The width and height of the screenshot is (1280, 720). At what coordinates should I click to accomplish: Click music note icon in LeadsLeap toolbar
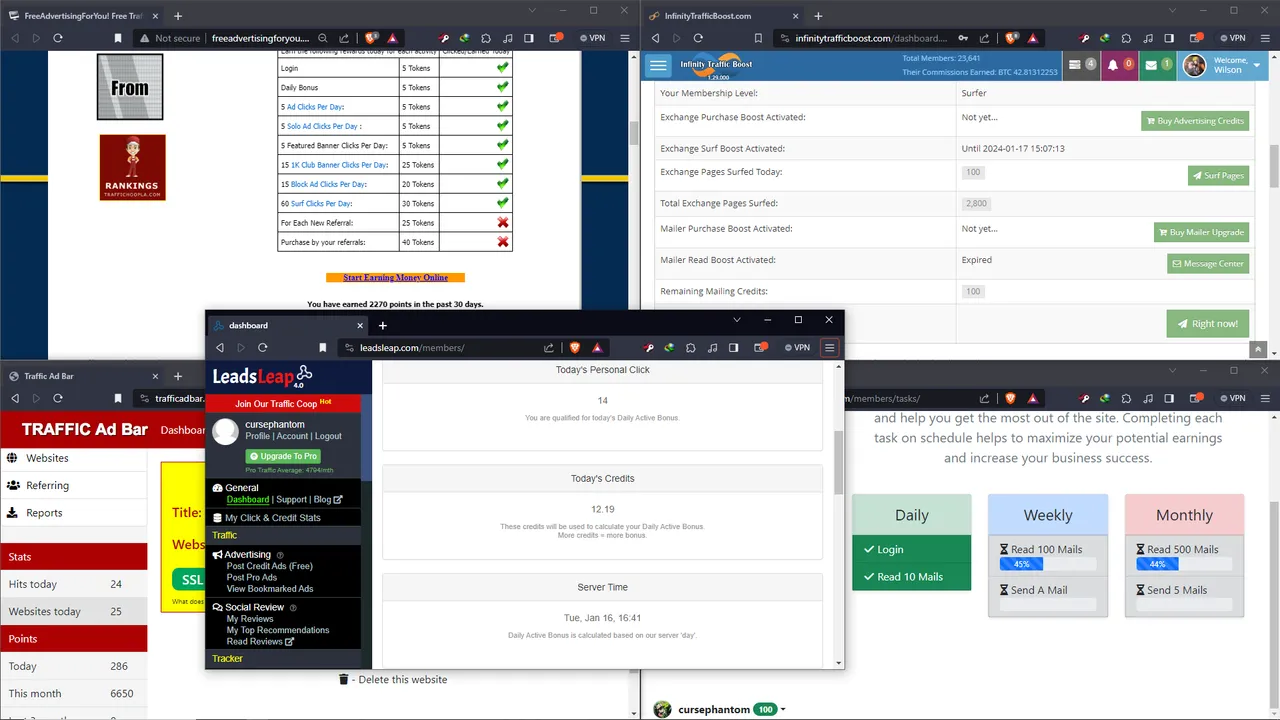711,347
